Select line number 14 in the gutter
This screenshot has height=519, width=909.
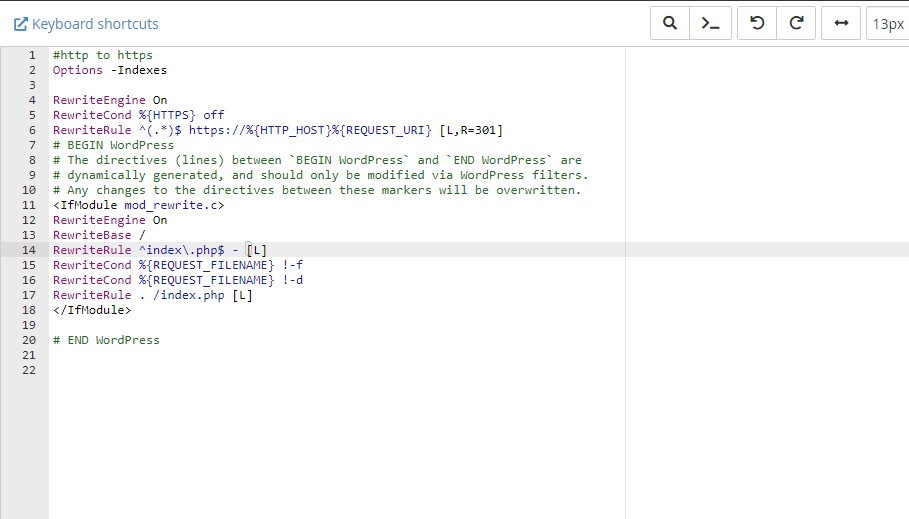coord(29,250)
